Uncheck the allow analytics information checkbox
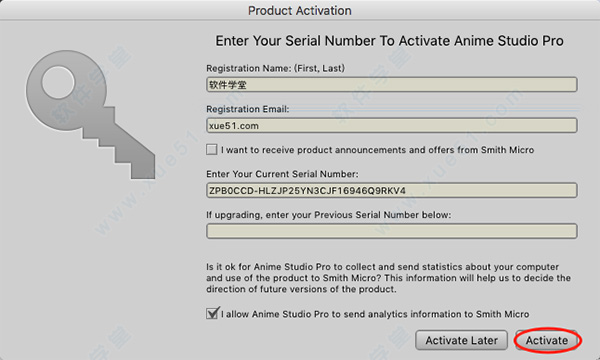The image size is (600, 360). coord(212,313)
